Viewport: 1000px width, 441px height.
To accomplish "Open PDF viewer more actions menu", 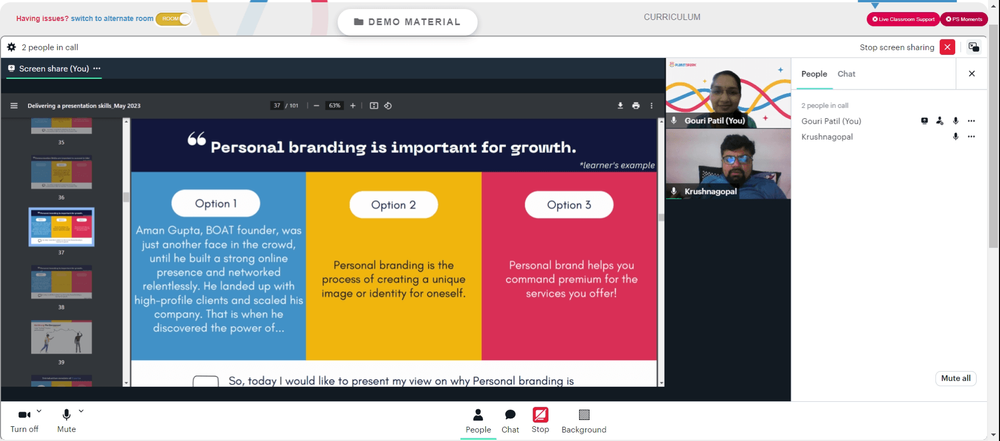I will pyautogui.click(x=651, y=106).
